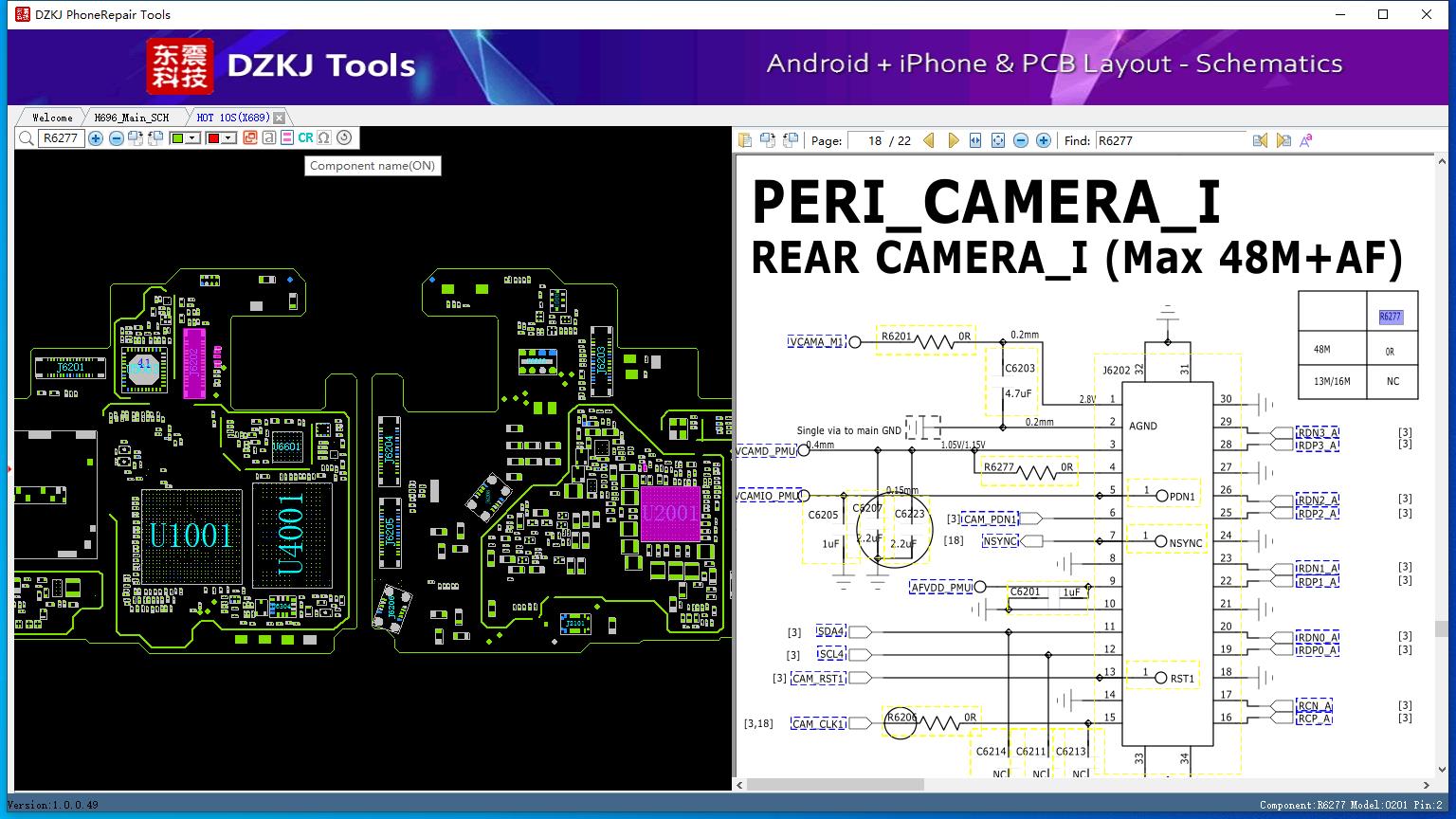Image resolution: width=1456 pixels, height=819 pixels.
Task: Select chip U4001 on the PCB
Action: tap(292, 536)
